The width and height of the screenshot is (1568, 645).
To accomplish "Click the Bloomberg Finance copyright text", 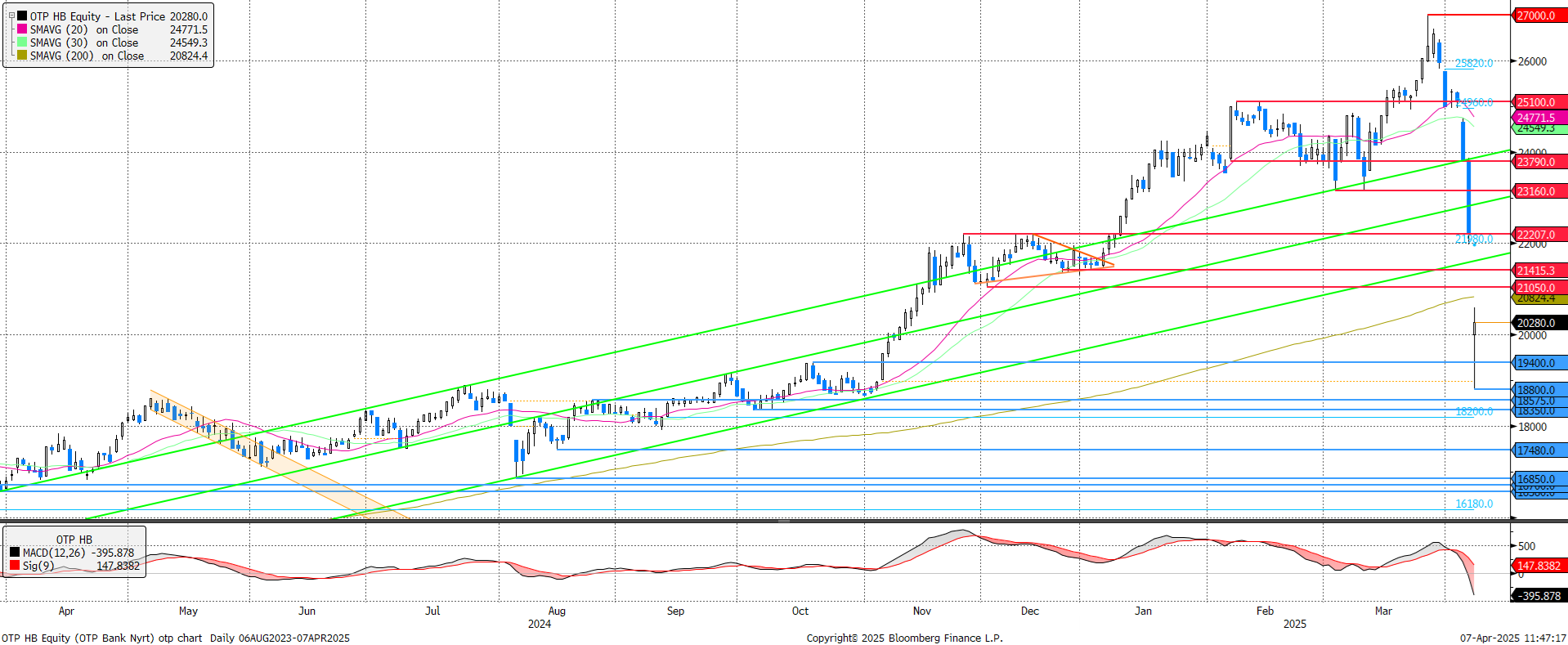I will (905, 638).
